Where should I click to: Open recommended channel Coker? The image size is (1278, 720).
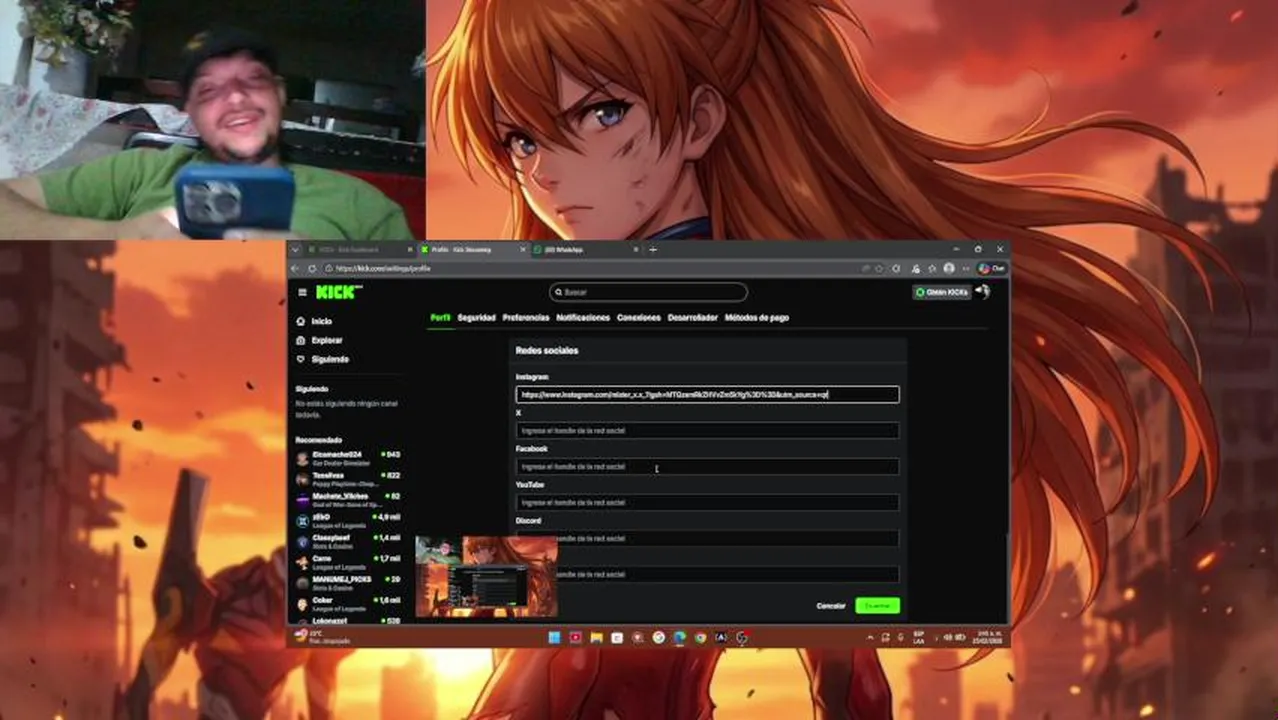(x=348, y=604)
